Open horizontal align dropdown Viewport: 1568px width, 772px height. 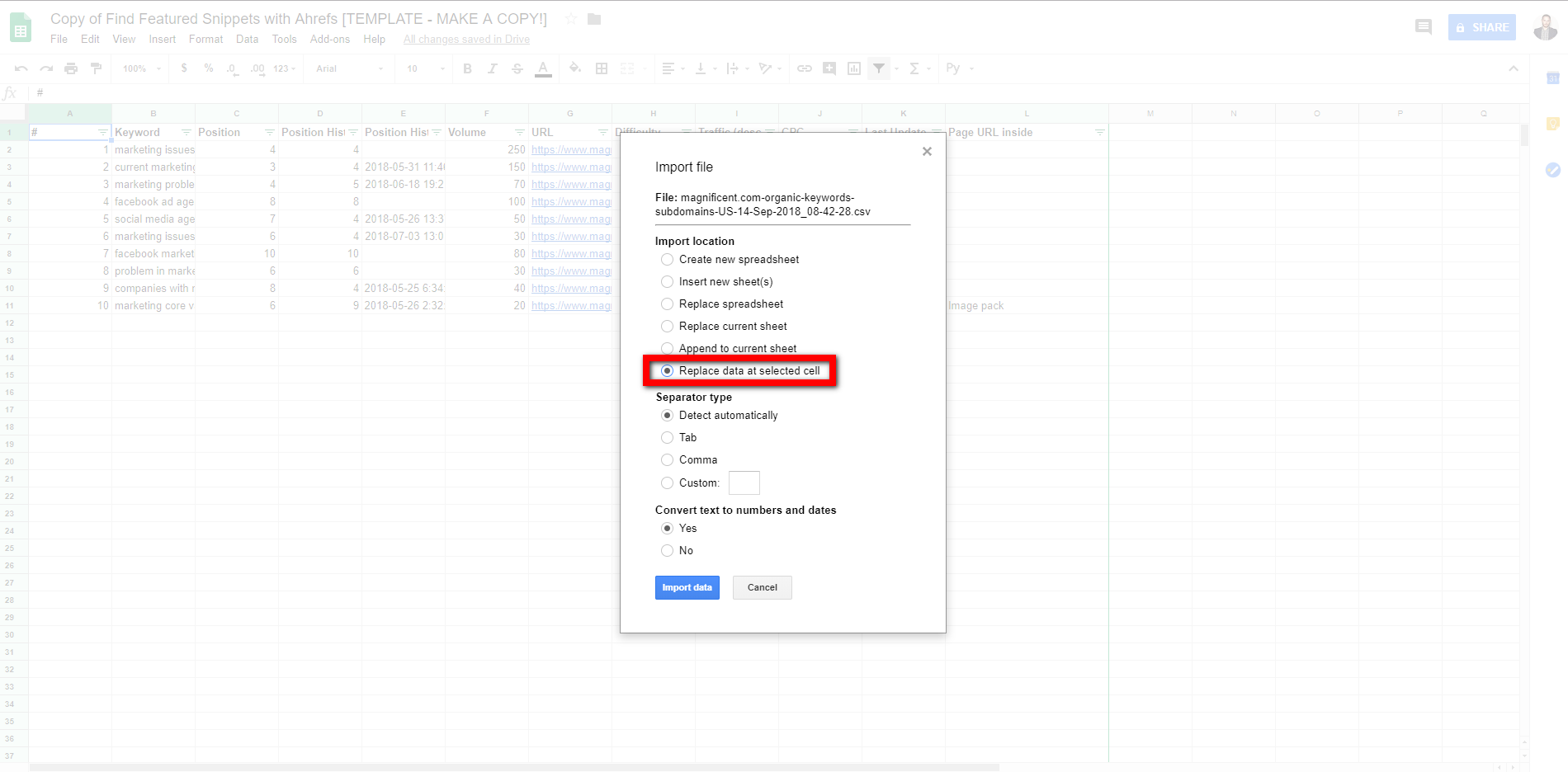pos(673,68)
